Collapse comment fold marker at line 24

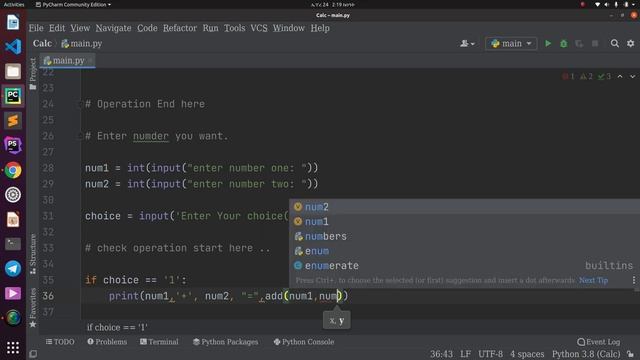[80, 104]
